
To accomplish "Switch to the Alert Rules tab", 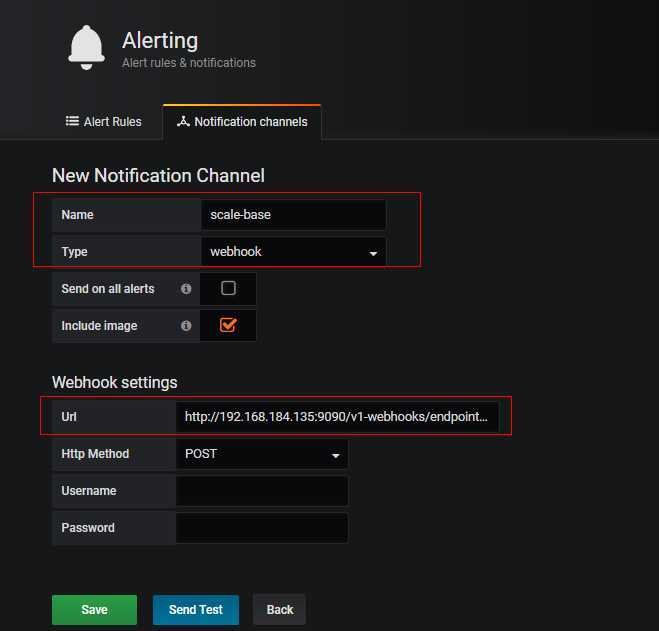I will [x=103, y=121].
